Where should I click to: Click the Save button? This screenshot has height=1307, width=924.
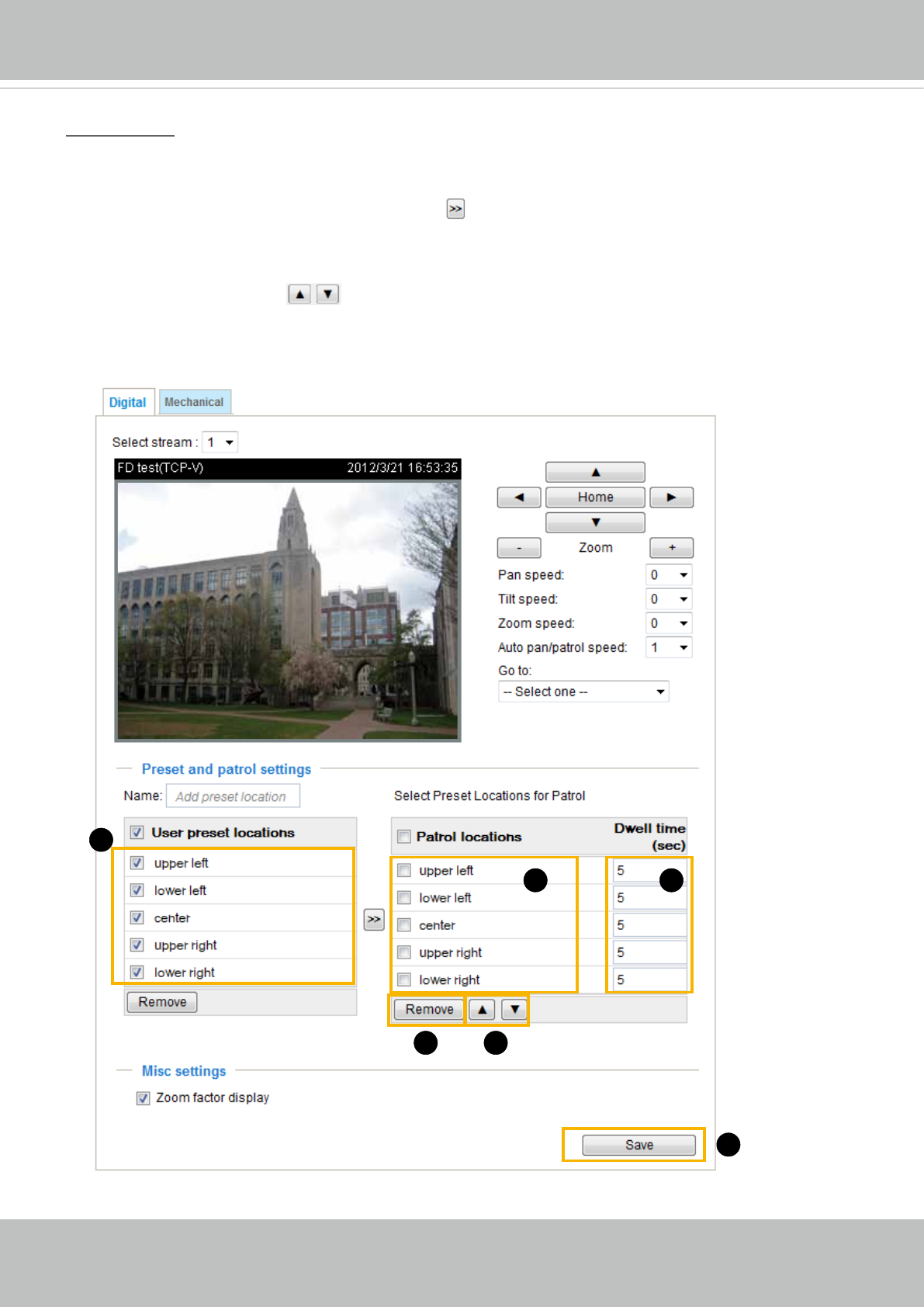[x=638, y=1146]
